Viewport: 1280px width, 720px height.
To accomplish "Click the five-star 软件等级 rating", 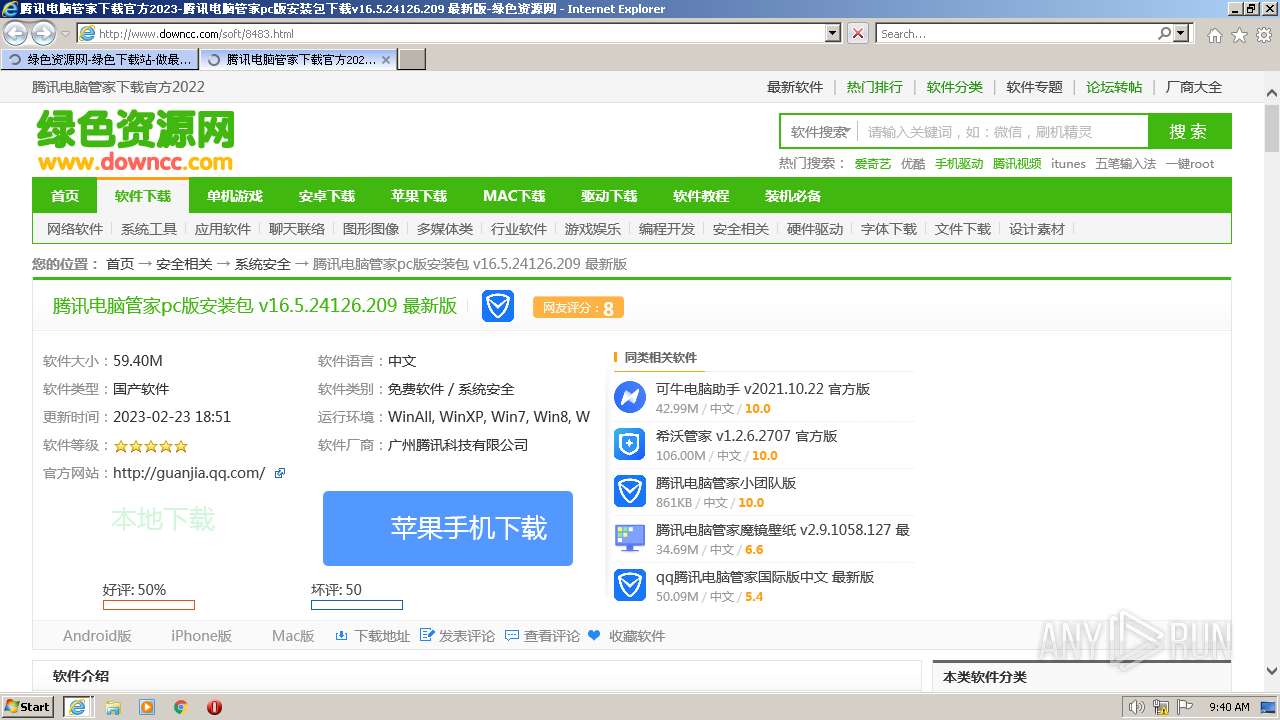I will [151, 446].
